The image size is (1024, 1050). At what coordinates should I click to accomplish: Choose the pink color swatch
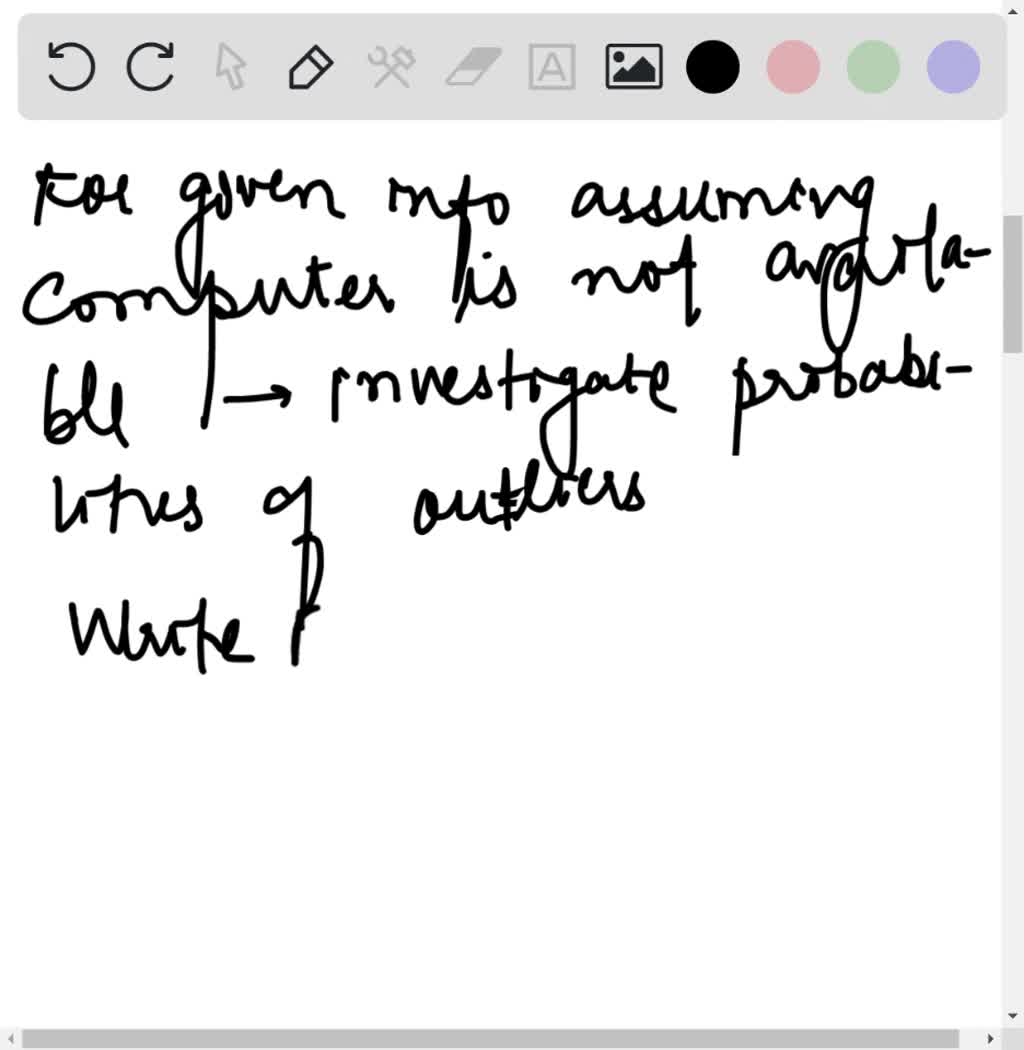793,66
